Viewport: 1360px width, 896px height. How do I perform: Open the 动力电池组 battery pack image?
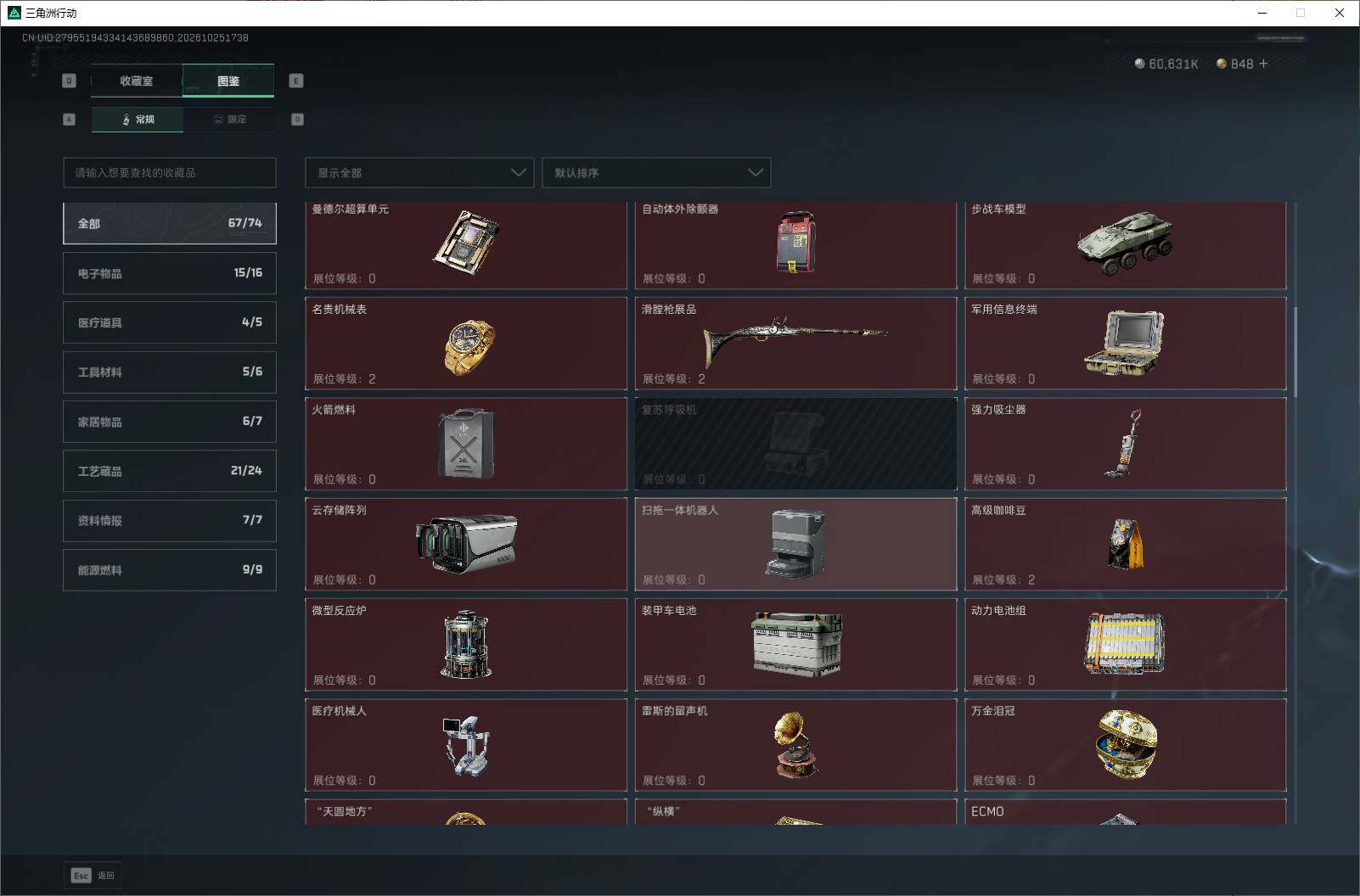tap(1125, 643)
